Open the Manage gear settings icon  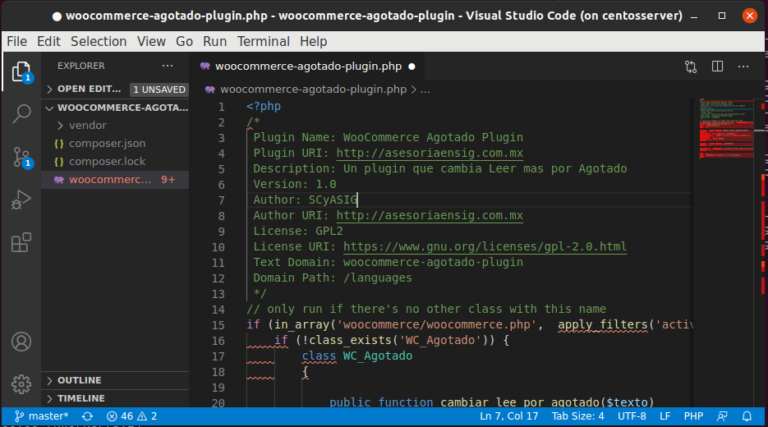pos(21,384)
